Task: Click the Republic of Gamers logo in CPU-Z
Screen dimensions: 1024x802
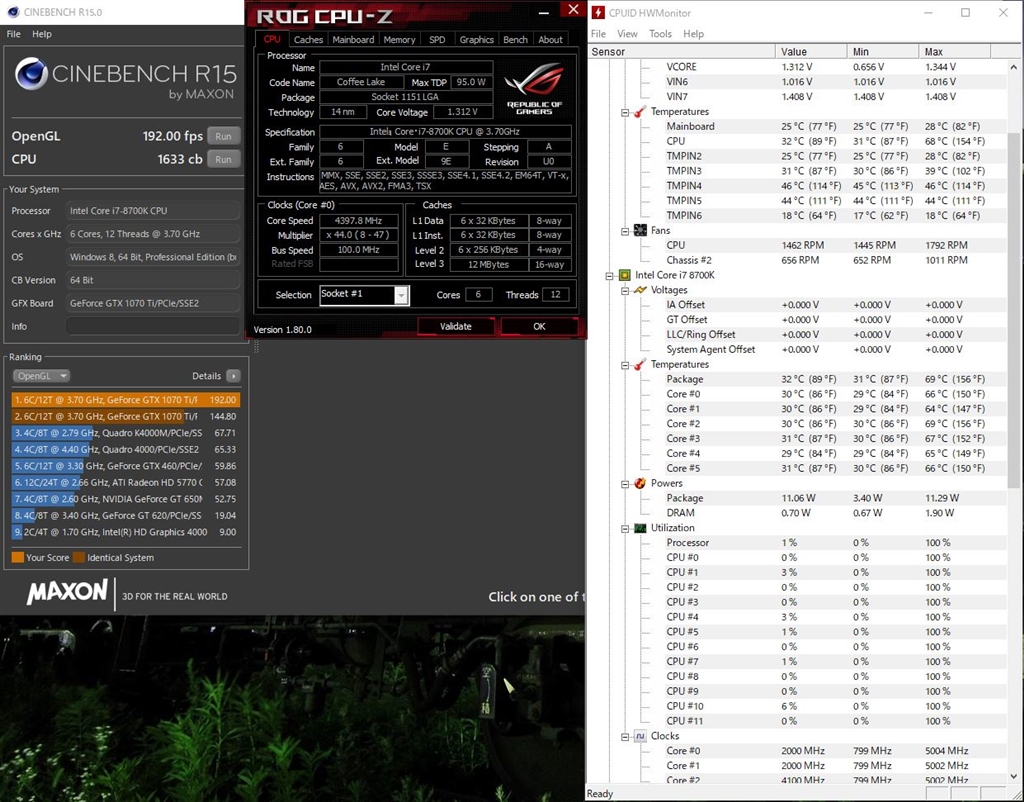Action: 534,88
